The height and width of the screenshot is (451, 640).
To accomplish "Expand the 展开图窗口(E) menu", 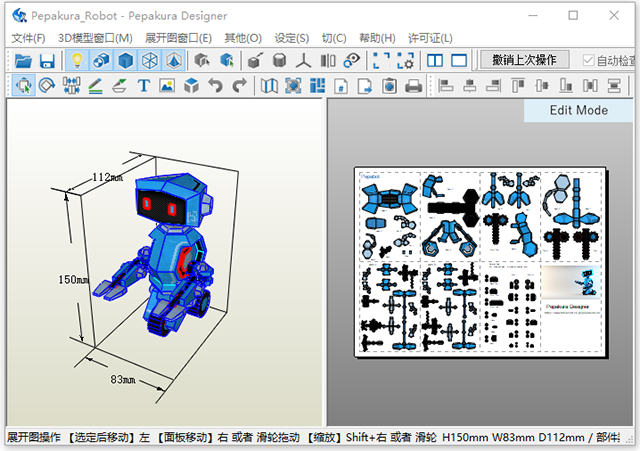I will [x=178, y=38].
